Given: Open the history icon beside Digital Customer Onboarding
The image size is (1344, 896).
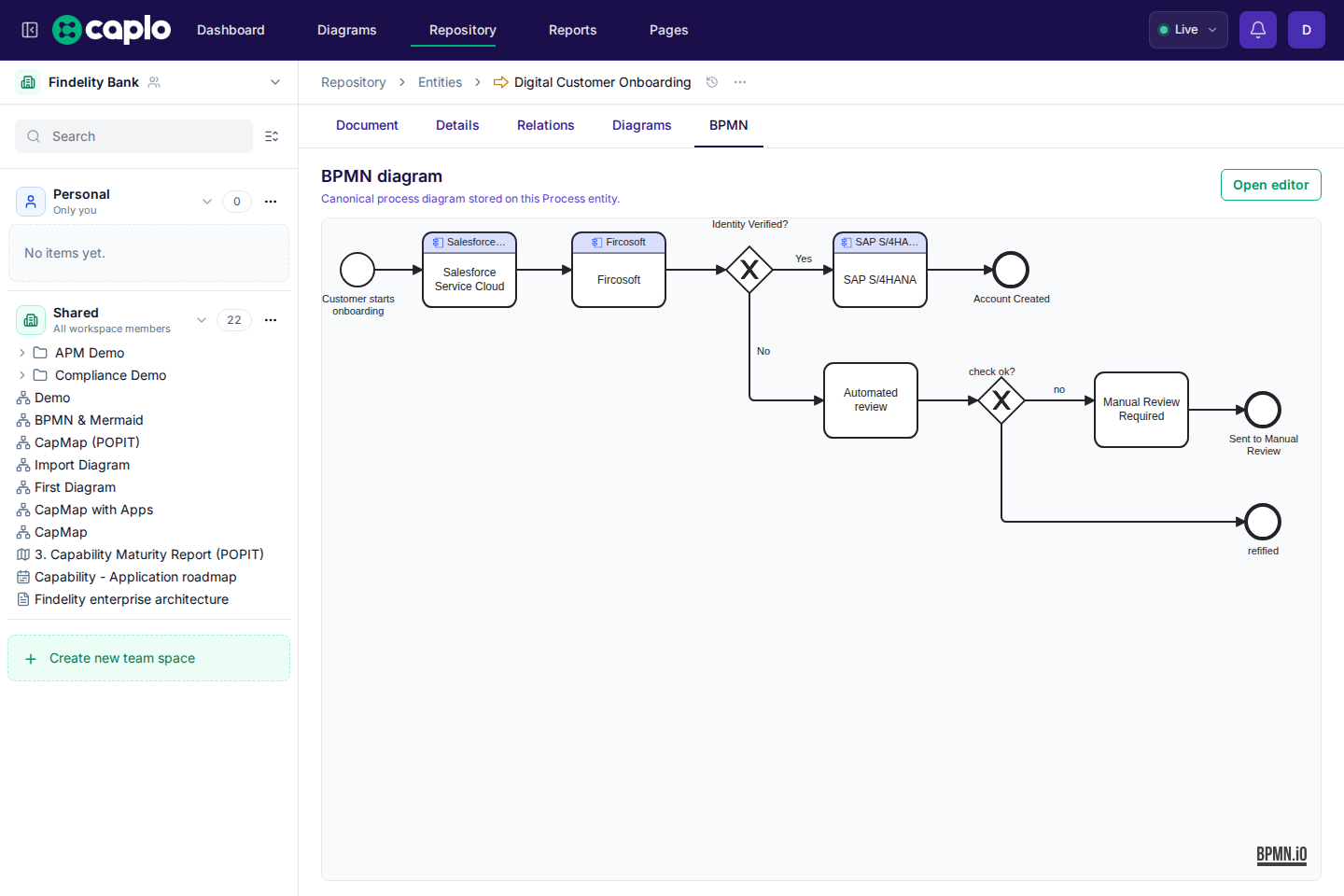Looking at the screenshot, I should tap(712, 82).
